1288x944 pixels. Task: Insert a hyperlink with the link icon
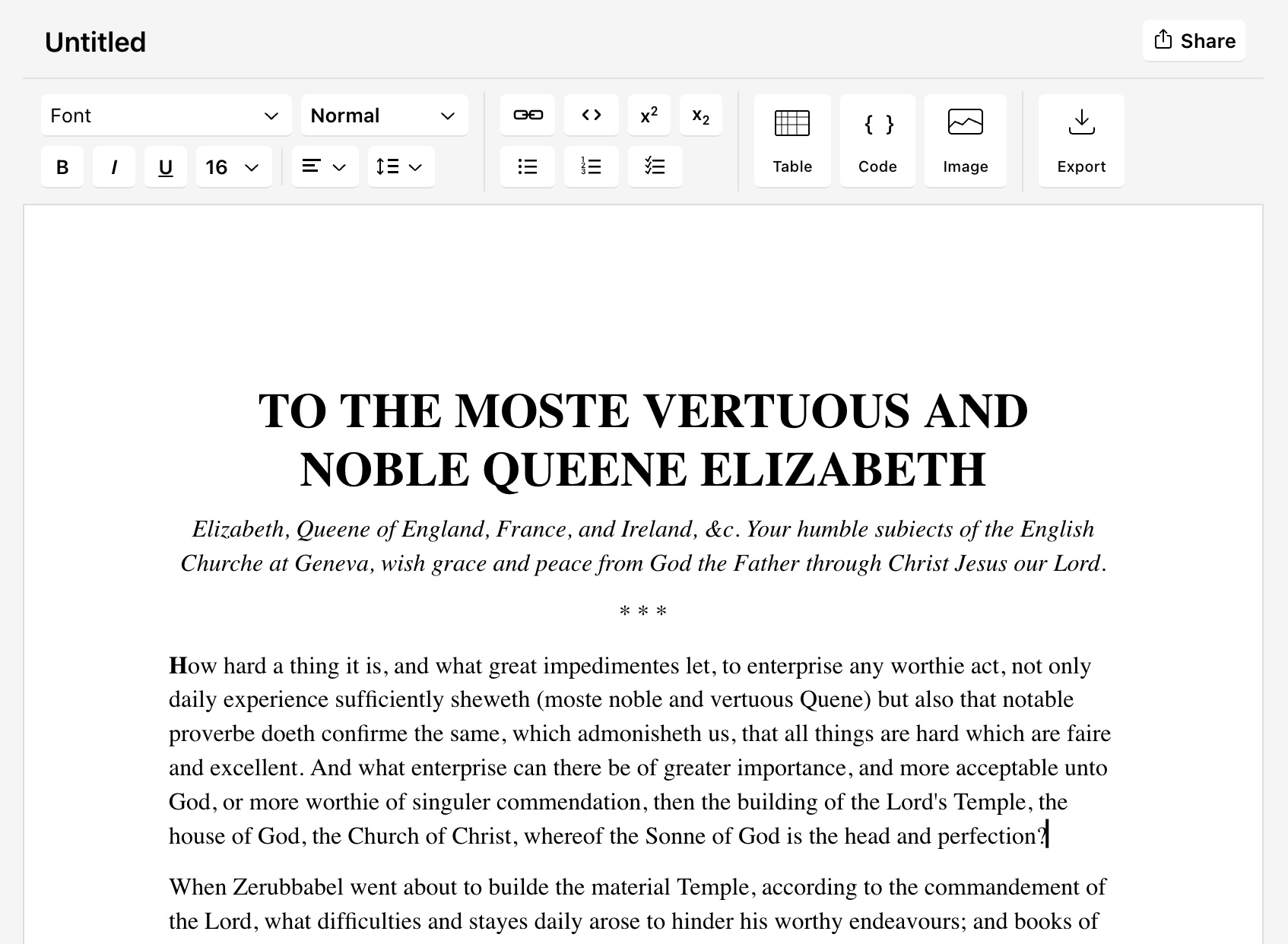click(528, 116)
